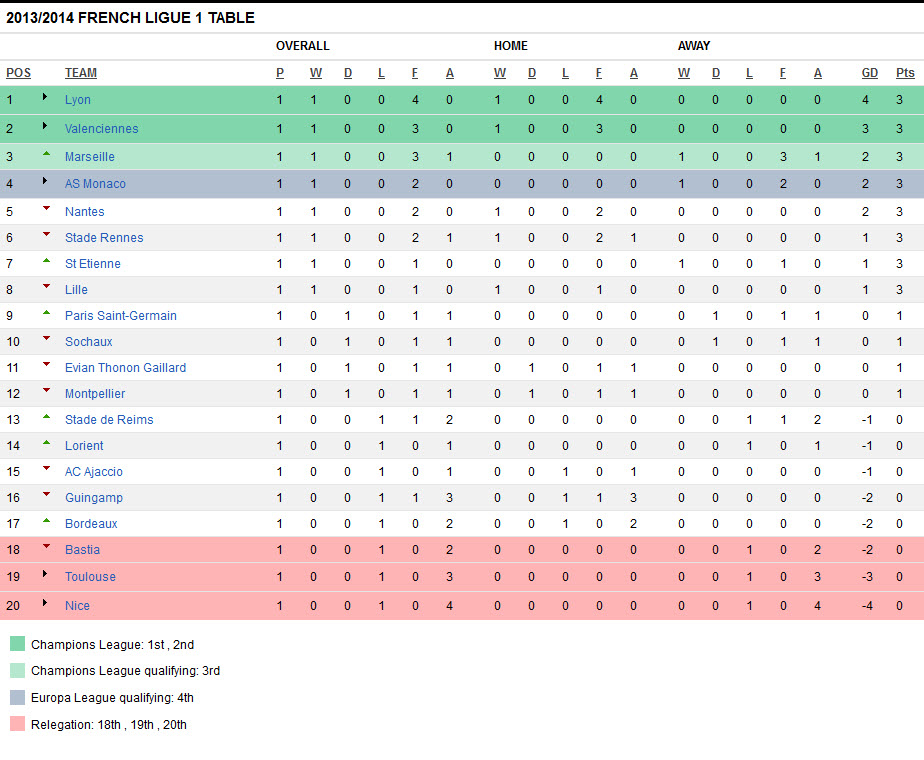Open the Evian Thonon Gaillard team link
Viewport: 924px width, 760px height.
click(x=125, y=368)
